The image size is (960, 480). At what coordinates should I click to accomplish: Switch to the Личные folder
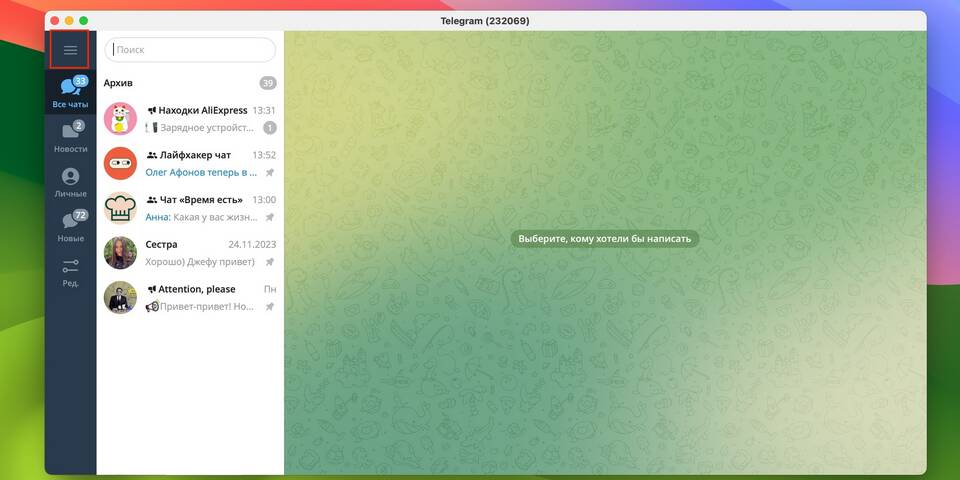(x=70, y=182)
